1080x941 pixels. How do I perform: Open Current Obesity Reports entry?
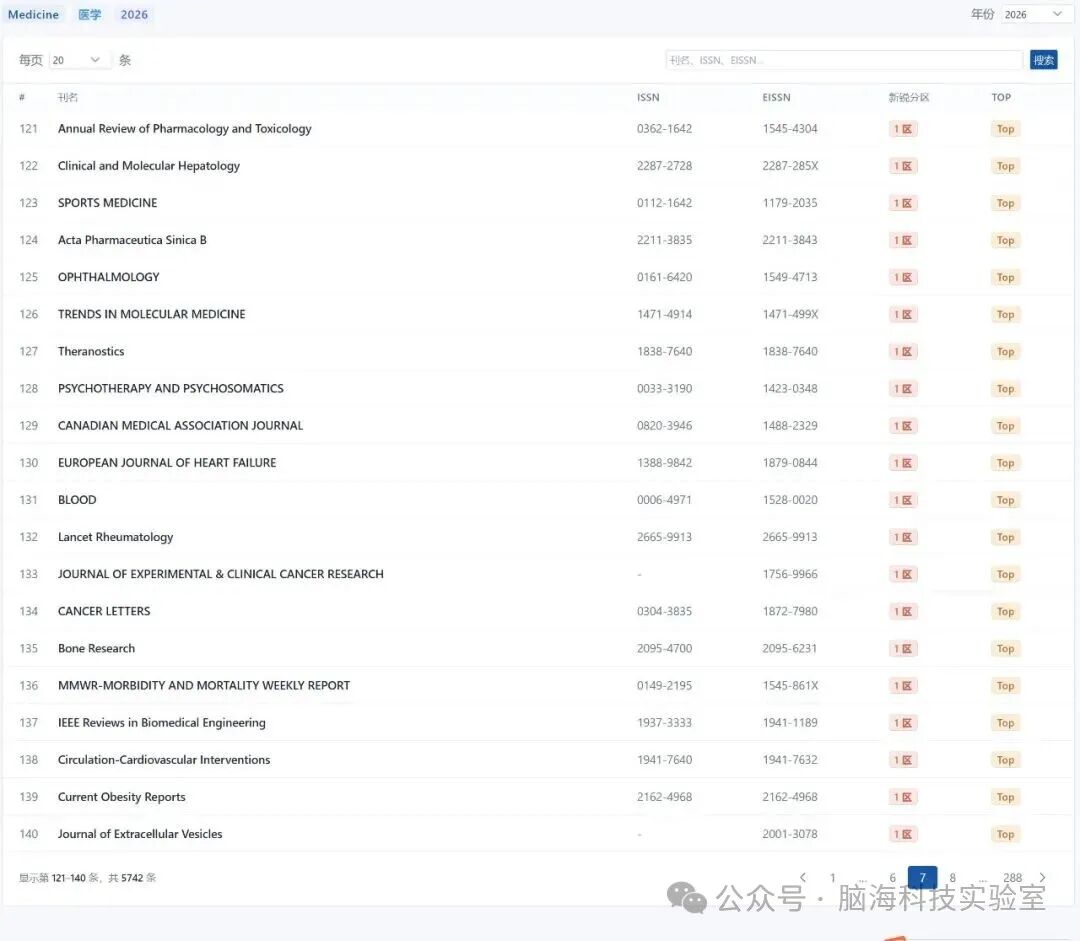[x=122, y=797]
